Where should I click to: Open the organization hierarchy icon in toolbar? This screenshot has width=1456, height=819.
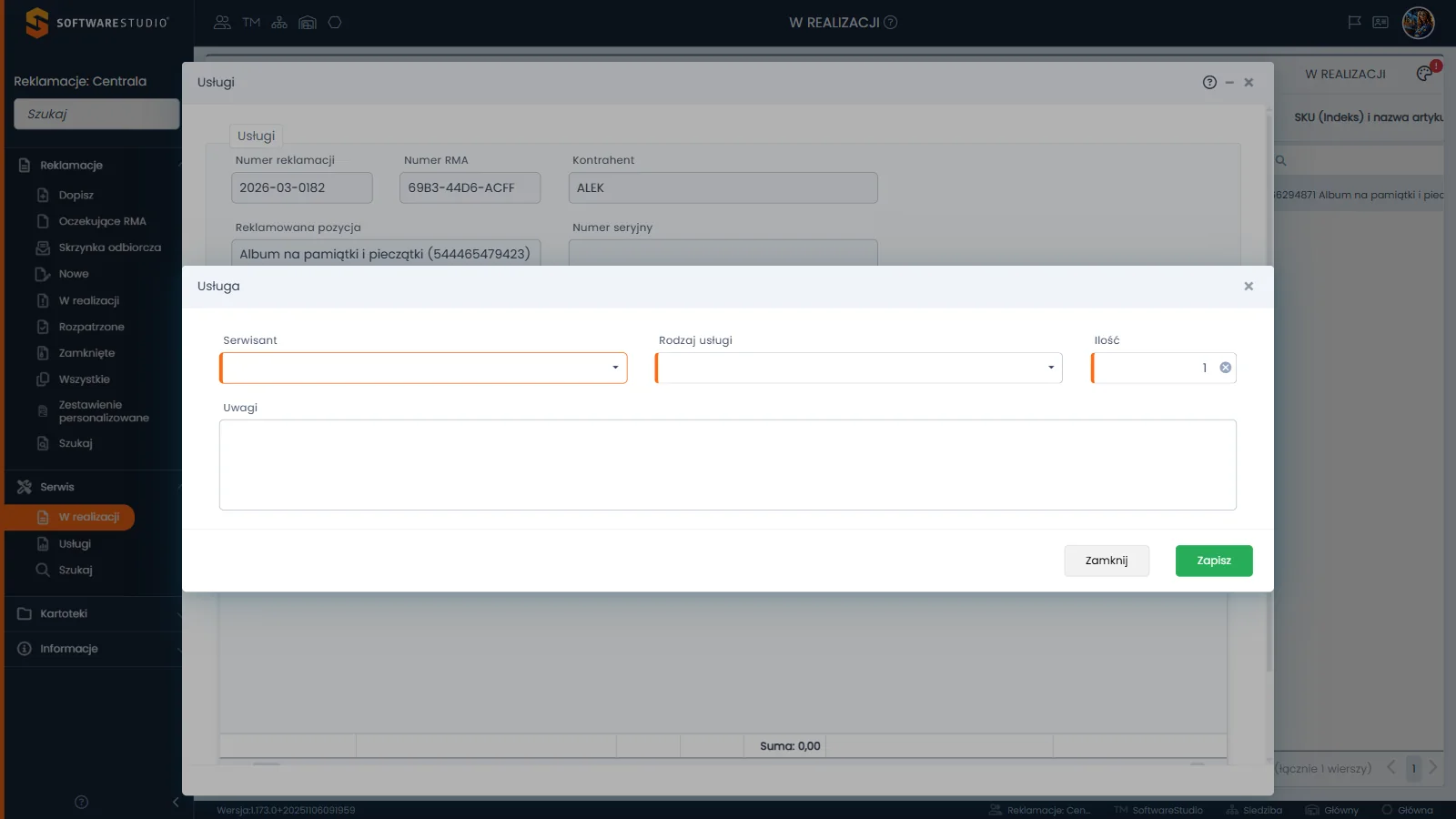coord(279,23)
